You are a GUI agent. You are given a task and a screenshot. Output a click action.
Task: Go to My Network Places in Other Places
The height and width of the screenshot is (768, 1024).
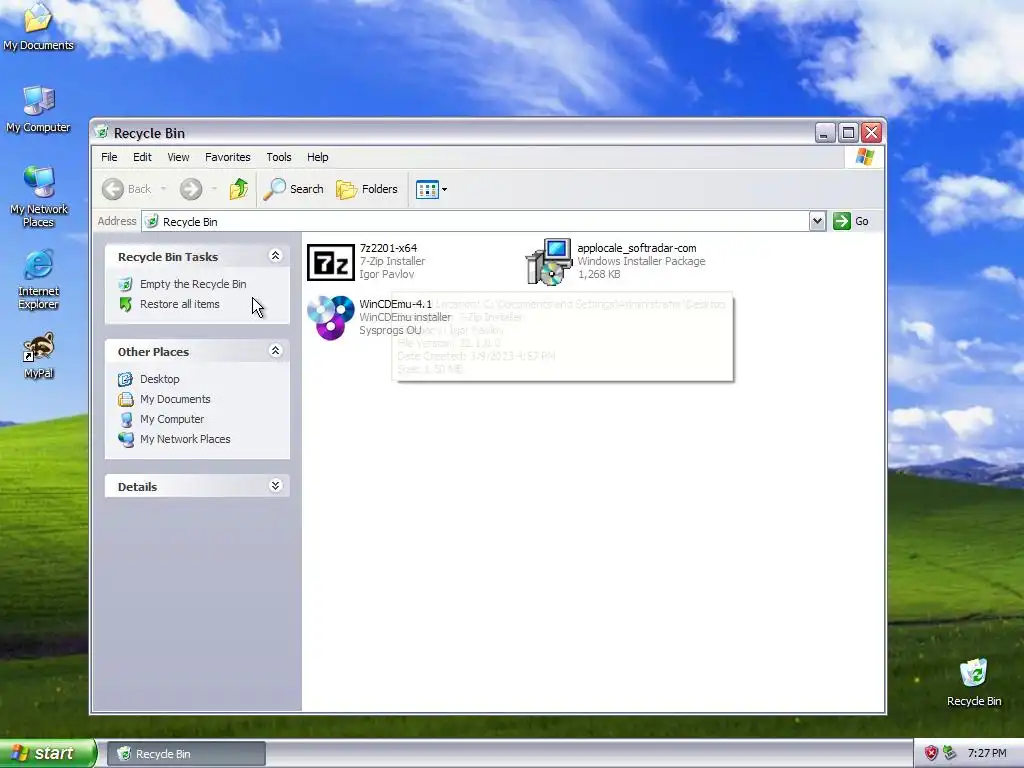pyautogui.click(x=185, y=440)
